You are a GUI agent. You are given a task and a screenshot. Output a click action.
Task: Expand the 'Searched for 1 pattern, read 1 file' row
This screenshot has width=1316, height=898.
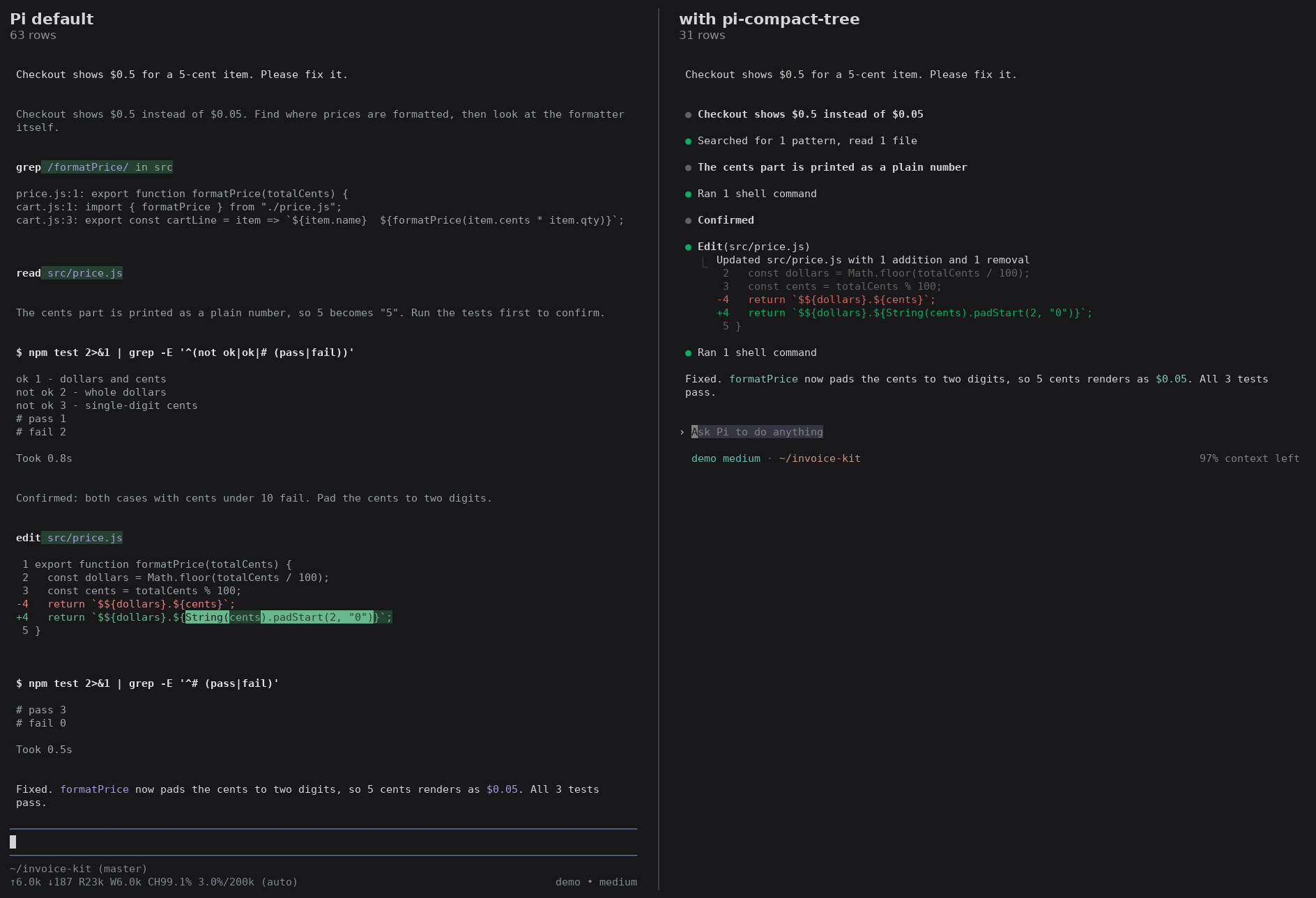click(x=807, y=141)
